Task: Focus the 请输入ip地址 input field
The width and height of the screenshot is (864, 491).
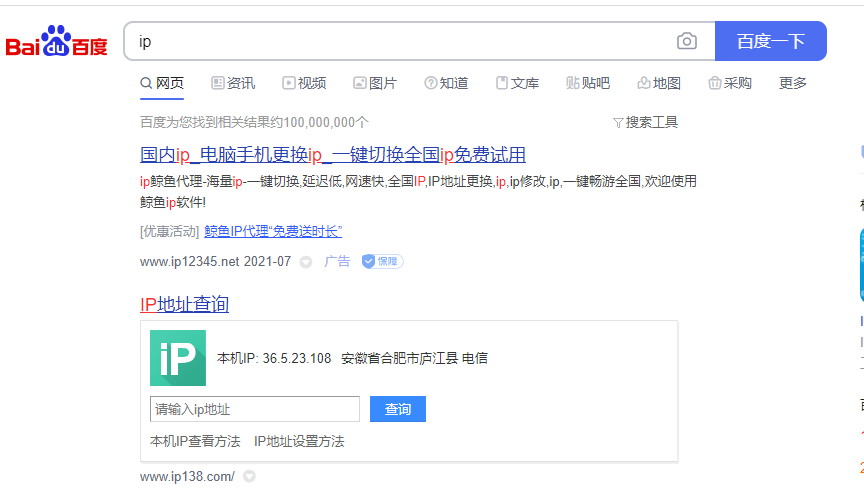Action: pos(254,409)
